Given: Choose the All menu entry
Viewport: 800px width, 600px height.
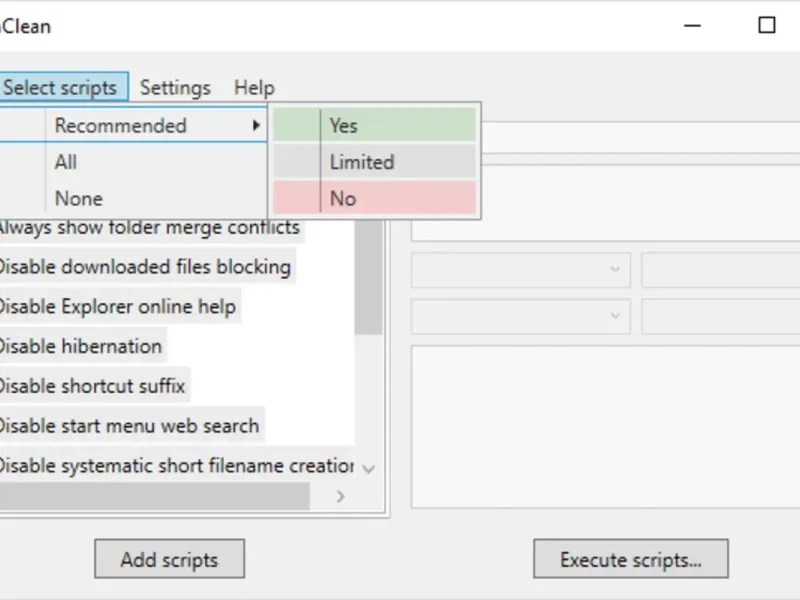Looking at the screenshot, I should coord(66,162).
